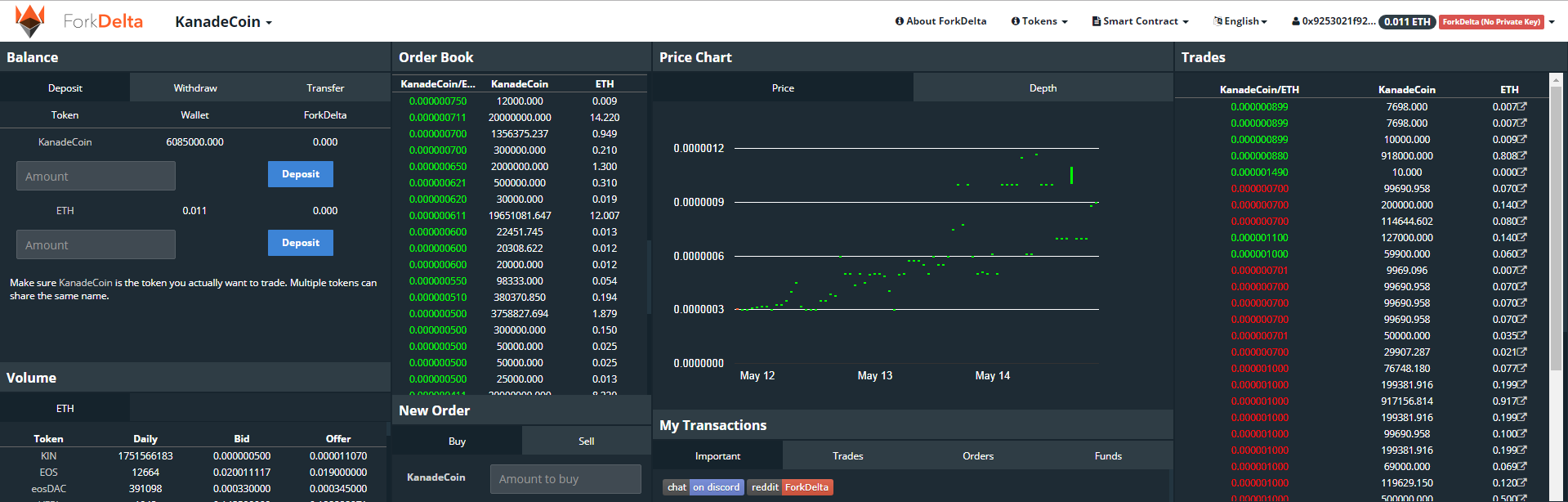This screenshot has width=1568, height=502.
Task: Open Funds tab in My Transactions
Action: point(1108,455)
